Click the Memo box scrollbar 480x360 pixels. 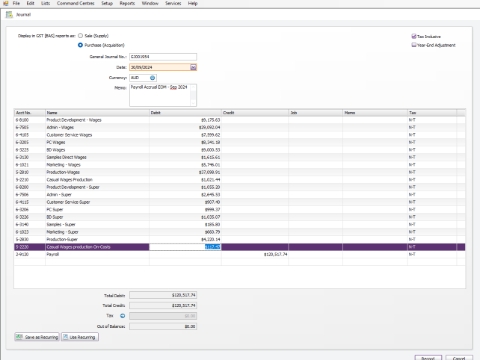[193, 95]
